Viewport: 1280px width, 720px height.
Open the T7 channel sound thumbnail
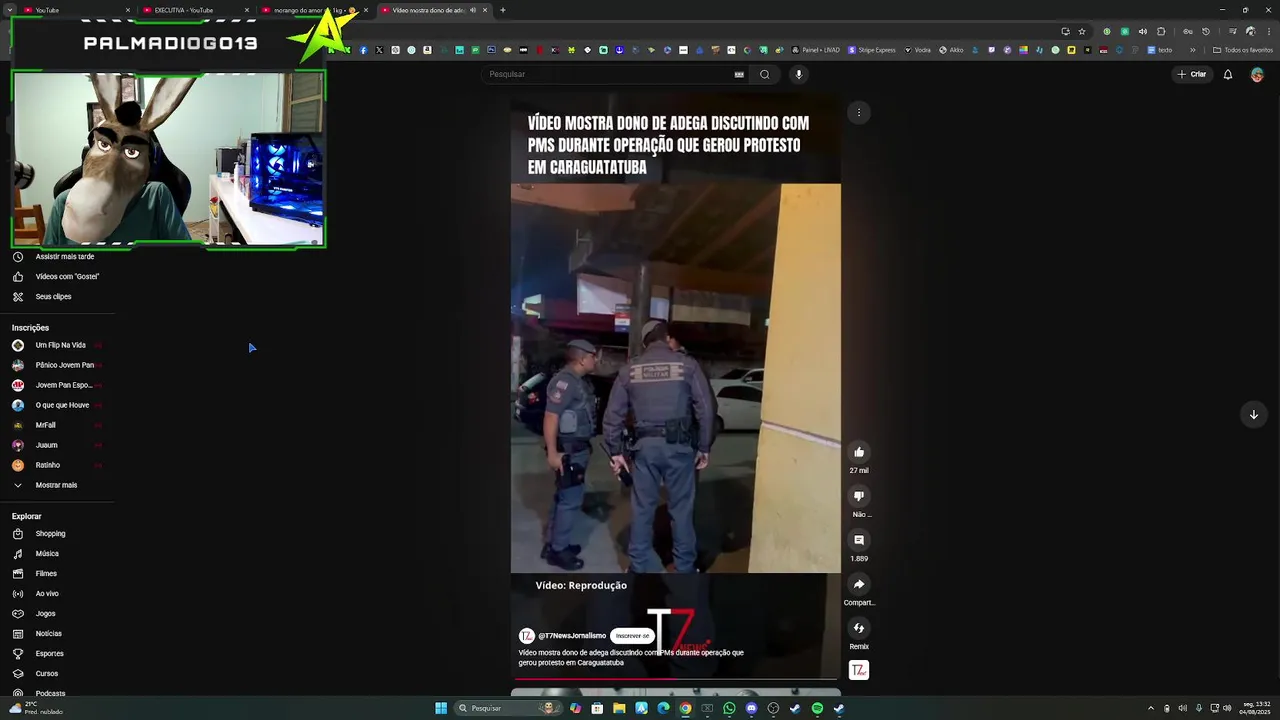click(859, 670)
